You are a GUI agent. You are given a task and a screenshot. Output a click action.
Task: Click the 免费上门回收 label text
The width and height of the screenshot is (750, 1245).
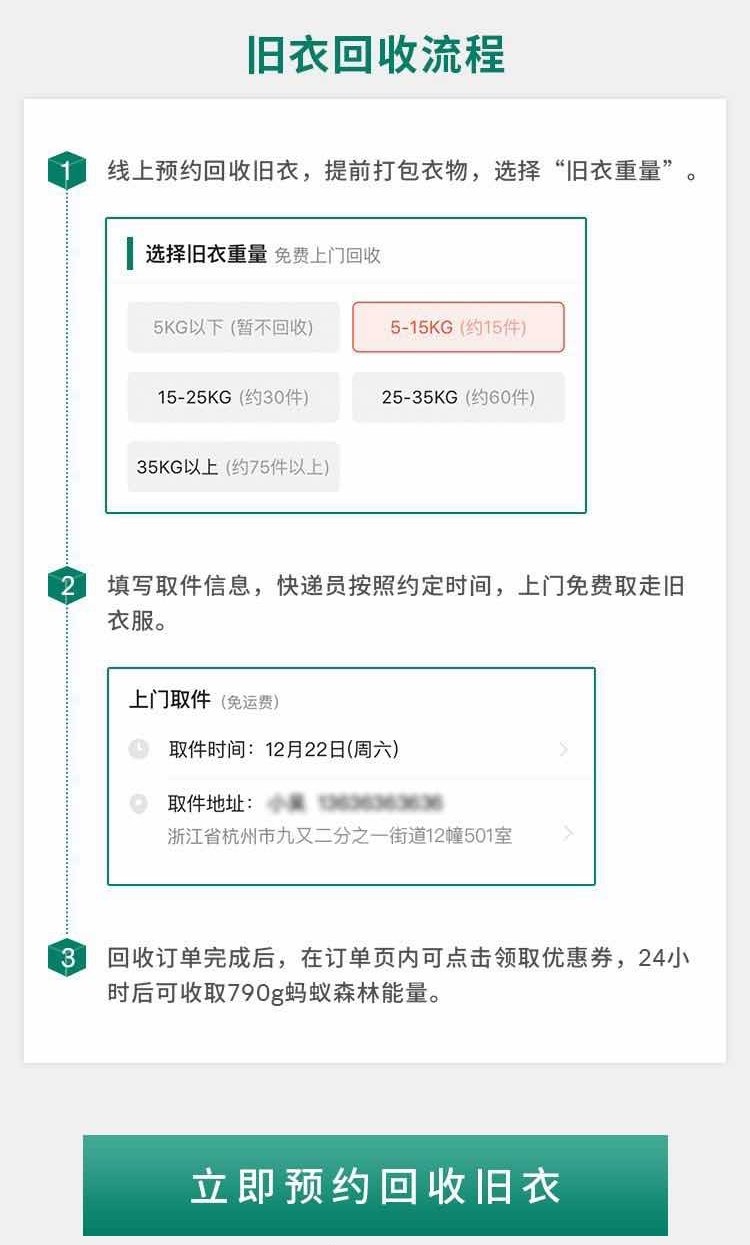point(328,255)
